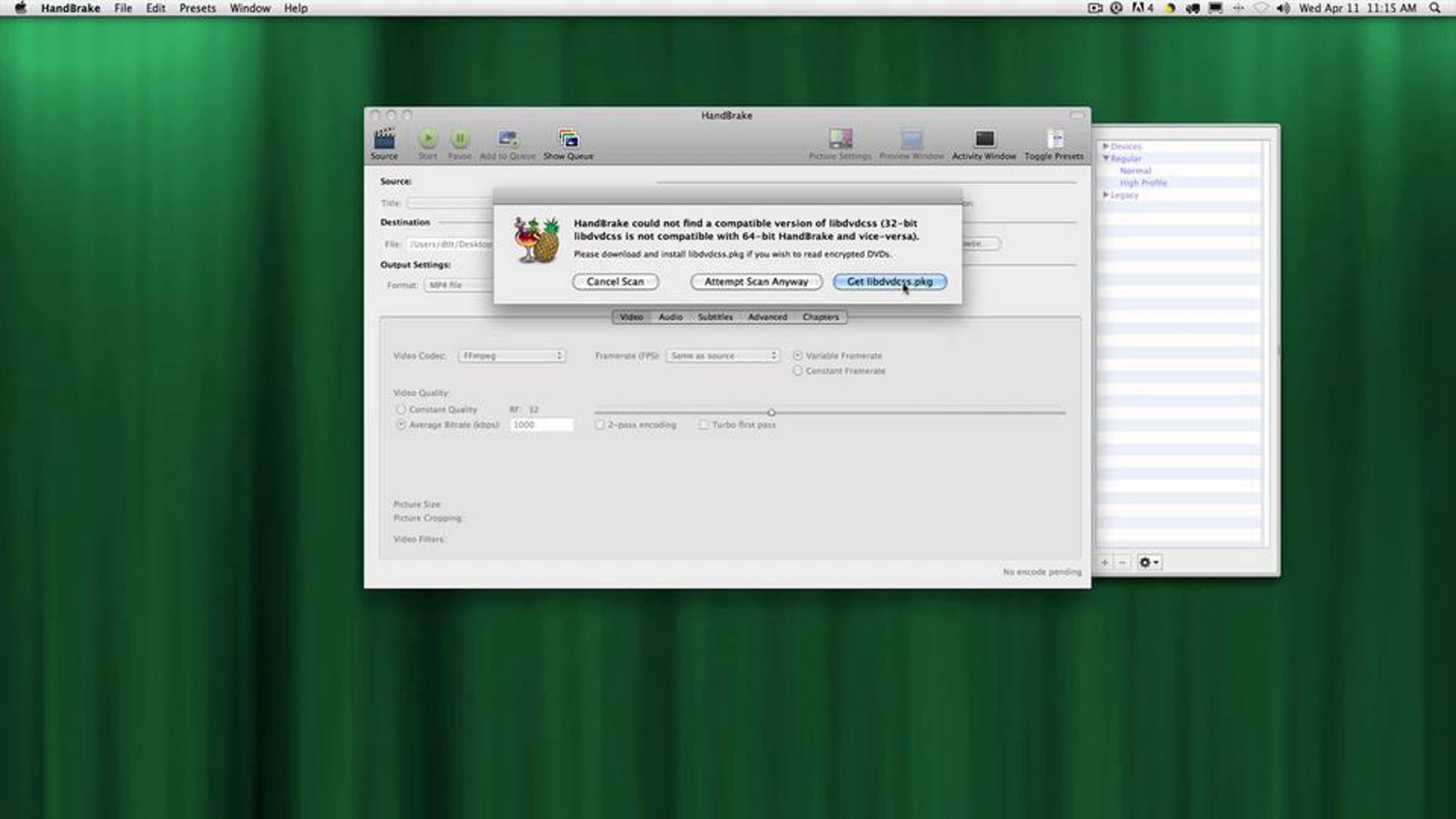The image size is (1456, 819).
Task: Open the Presets menu in the menu bar
Action: tap(197, 8)
